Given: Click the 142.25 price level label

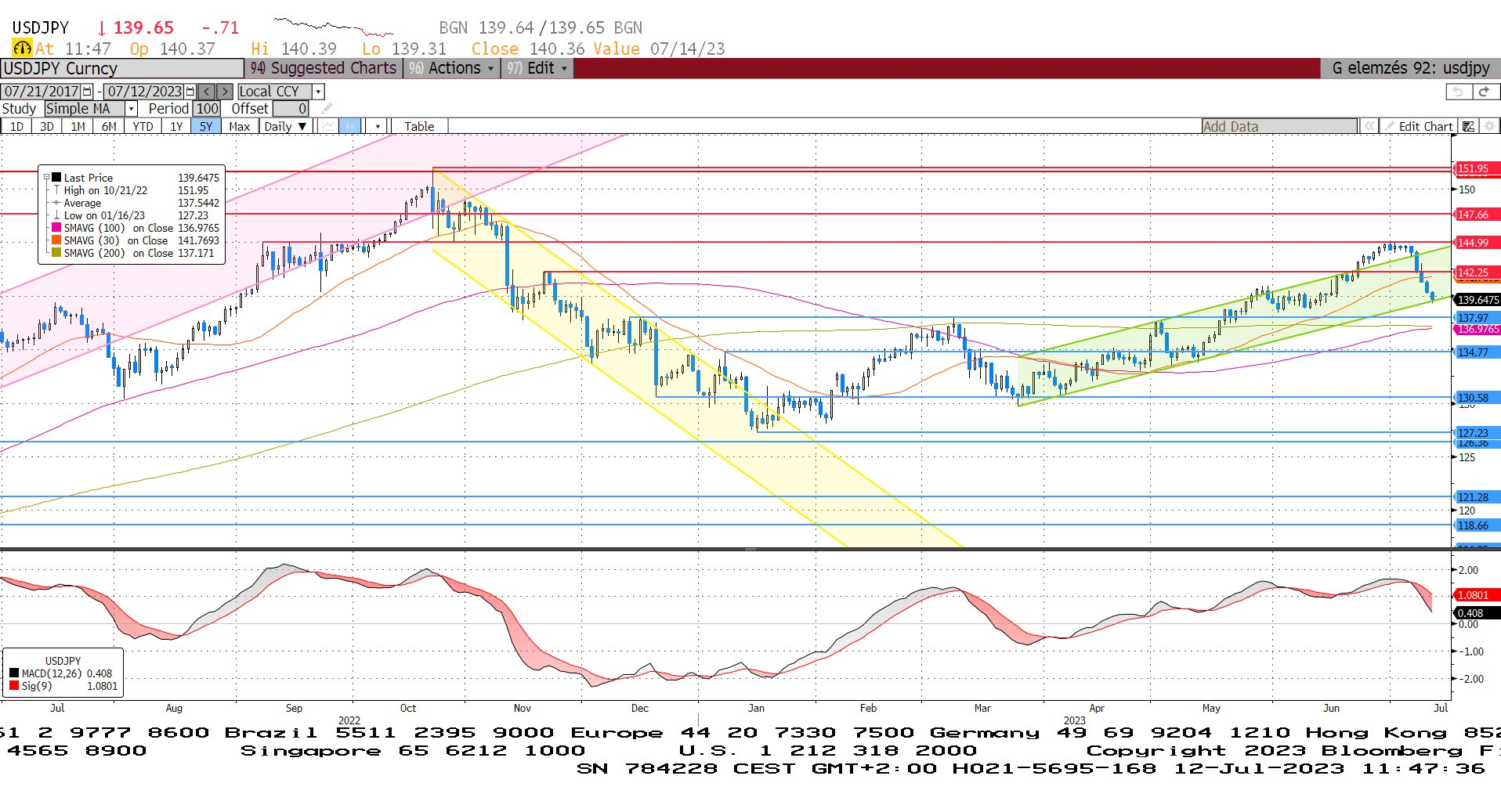Looking at the screenshot, I should point(1476,272).
